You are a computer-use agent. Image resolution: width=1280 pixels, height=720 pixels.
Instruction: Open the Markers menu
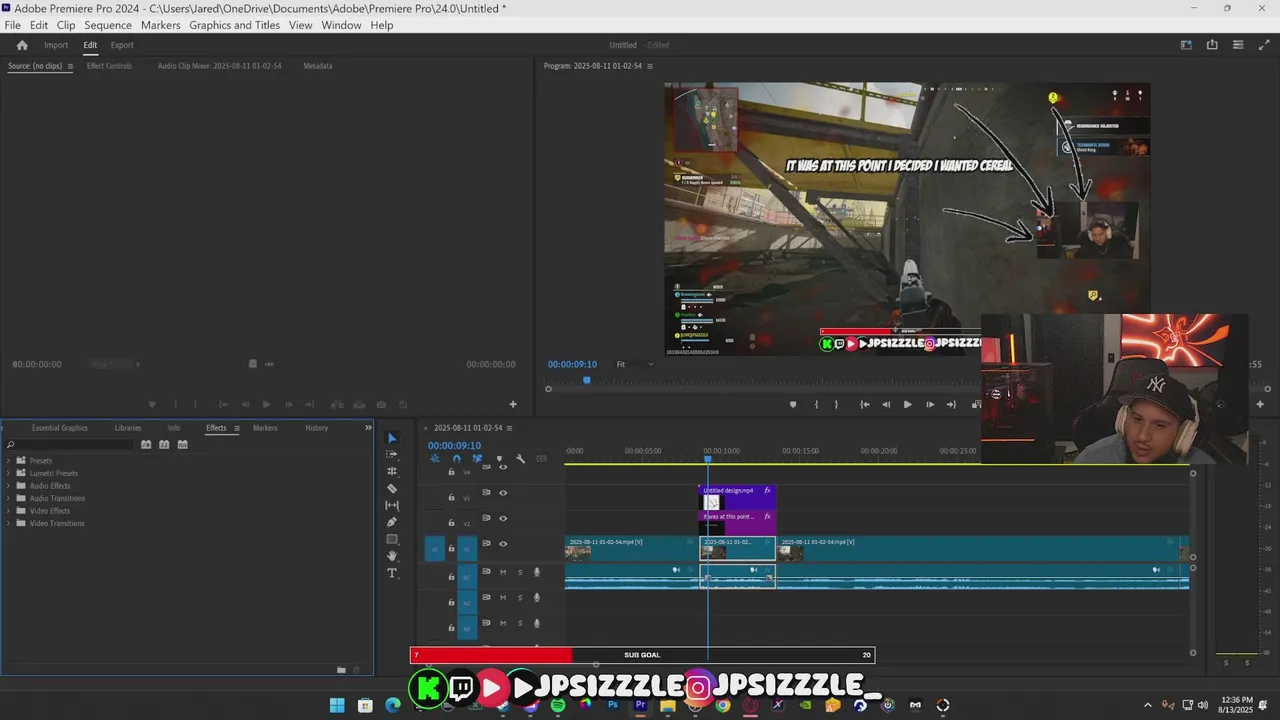(x=160, y=25)
